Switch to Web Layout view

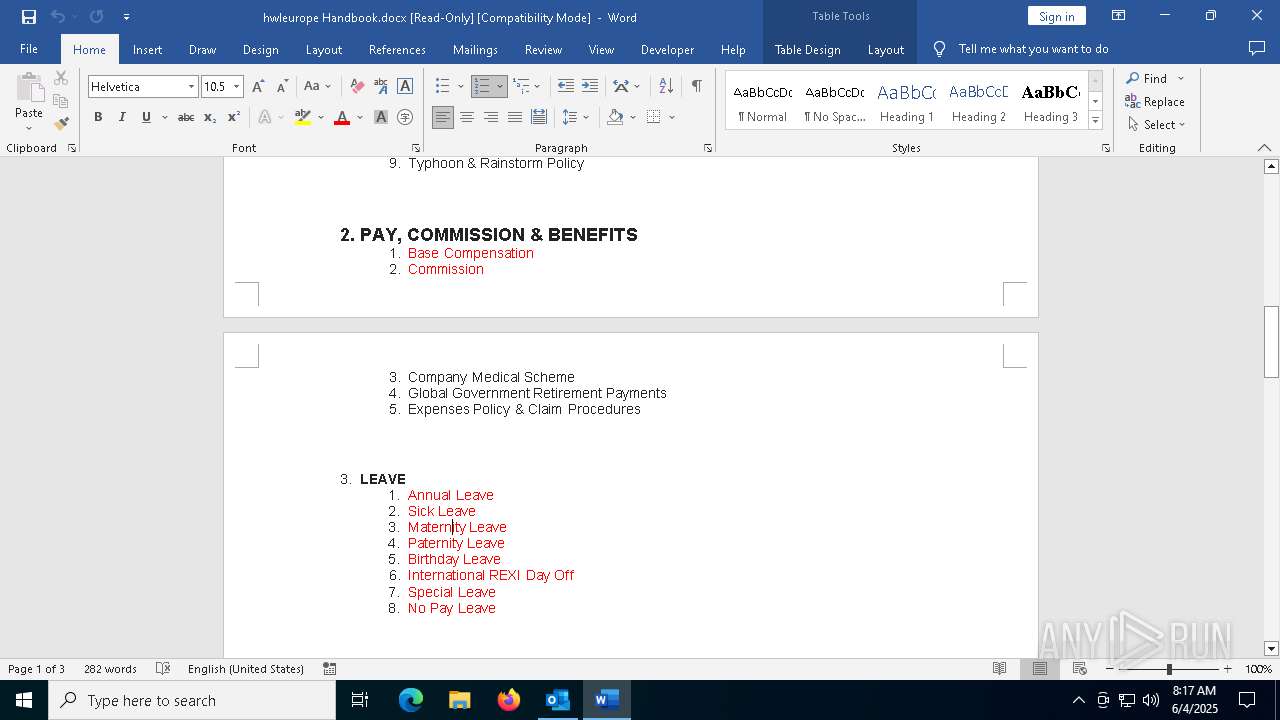(x=1080, y=669)
